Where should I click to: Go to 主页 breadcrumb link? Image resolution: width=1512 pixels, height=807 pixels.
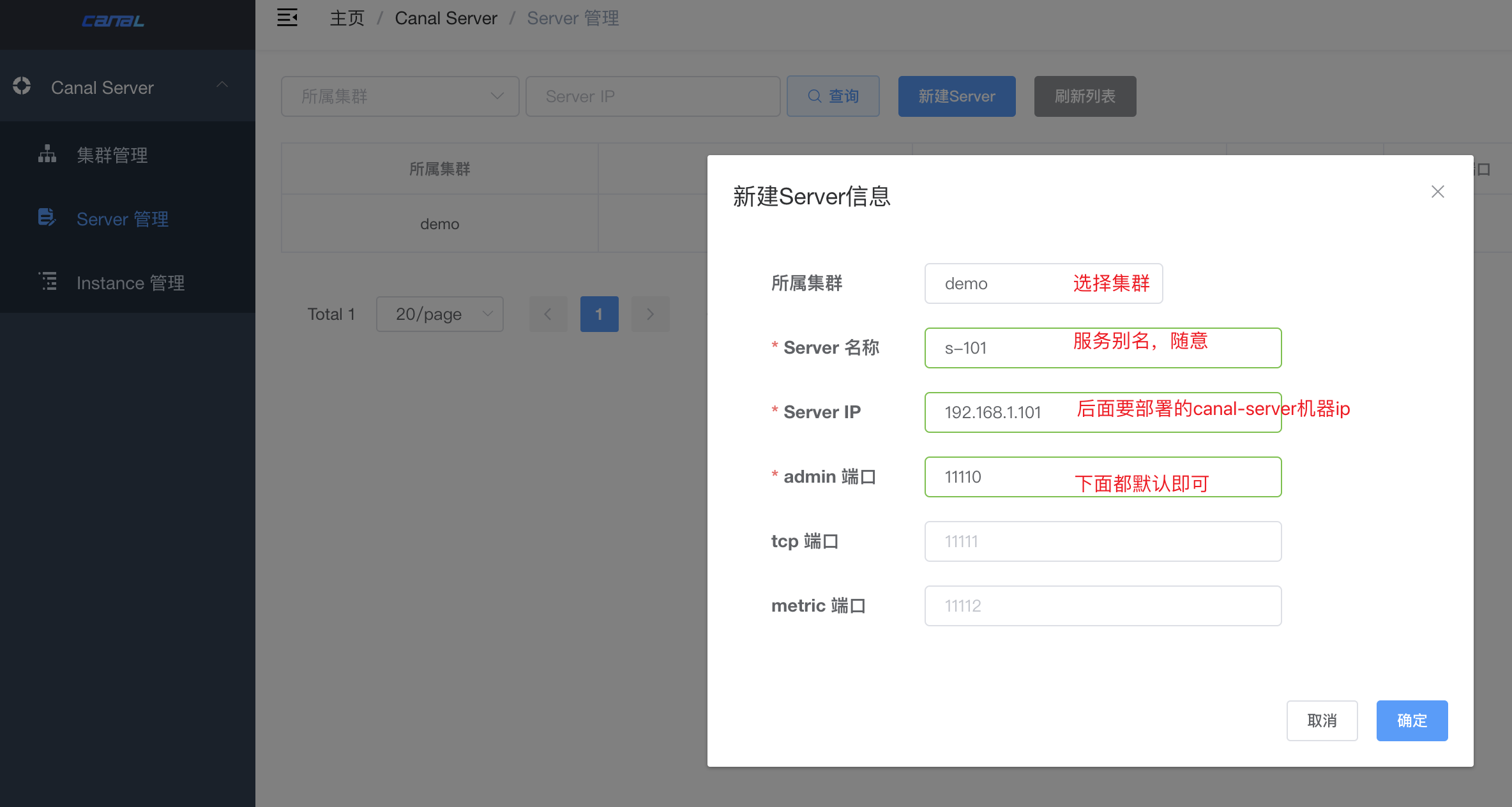[347, 19]
